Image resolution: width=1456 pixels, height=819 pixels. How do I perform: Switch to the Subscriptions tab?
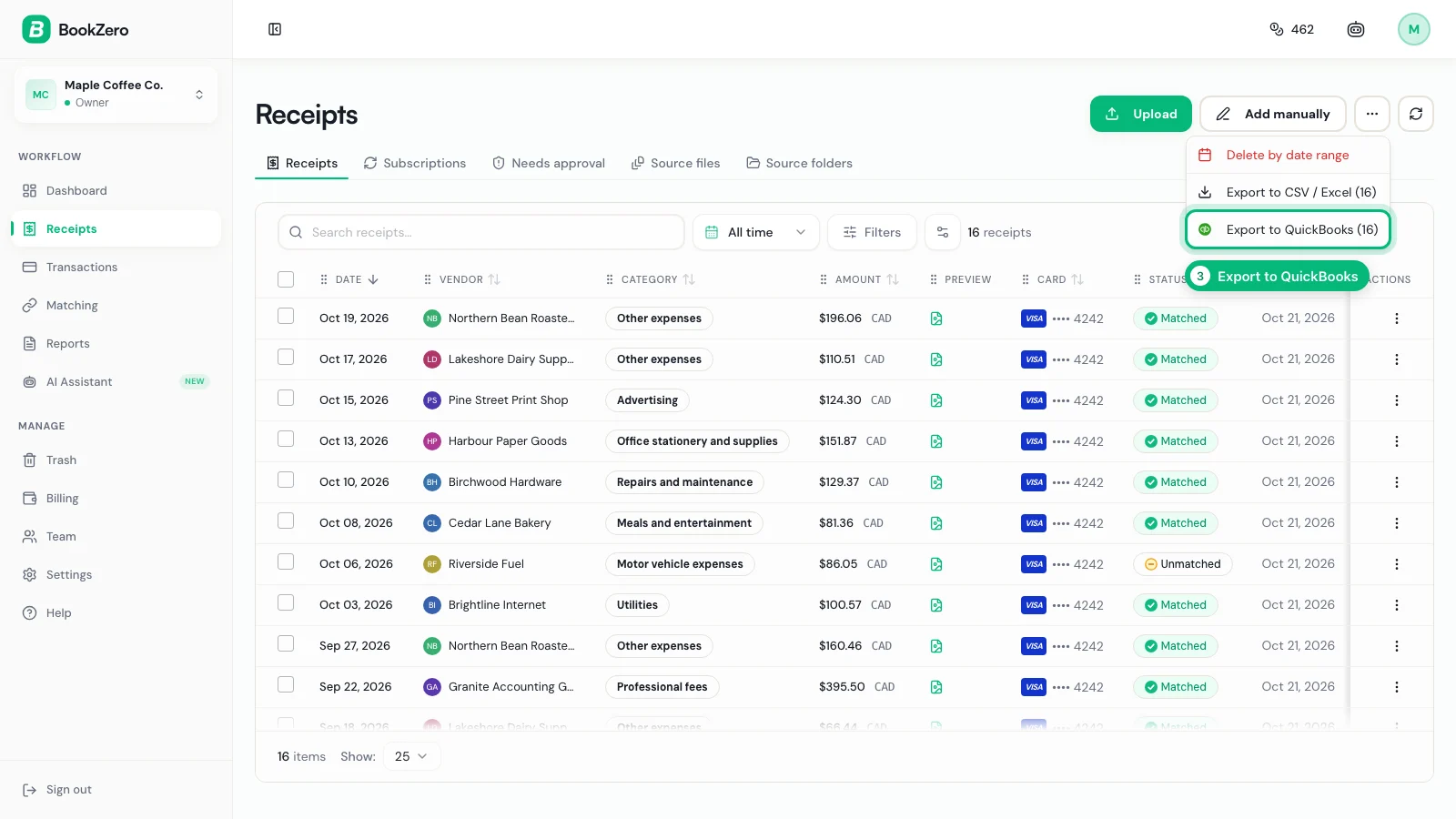coord(415,163)
